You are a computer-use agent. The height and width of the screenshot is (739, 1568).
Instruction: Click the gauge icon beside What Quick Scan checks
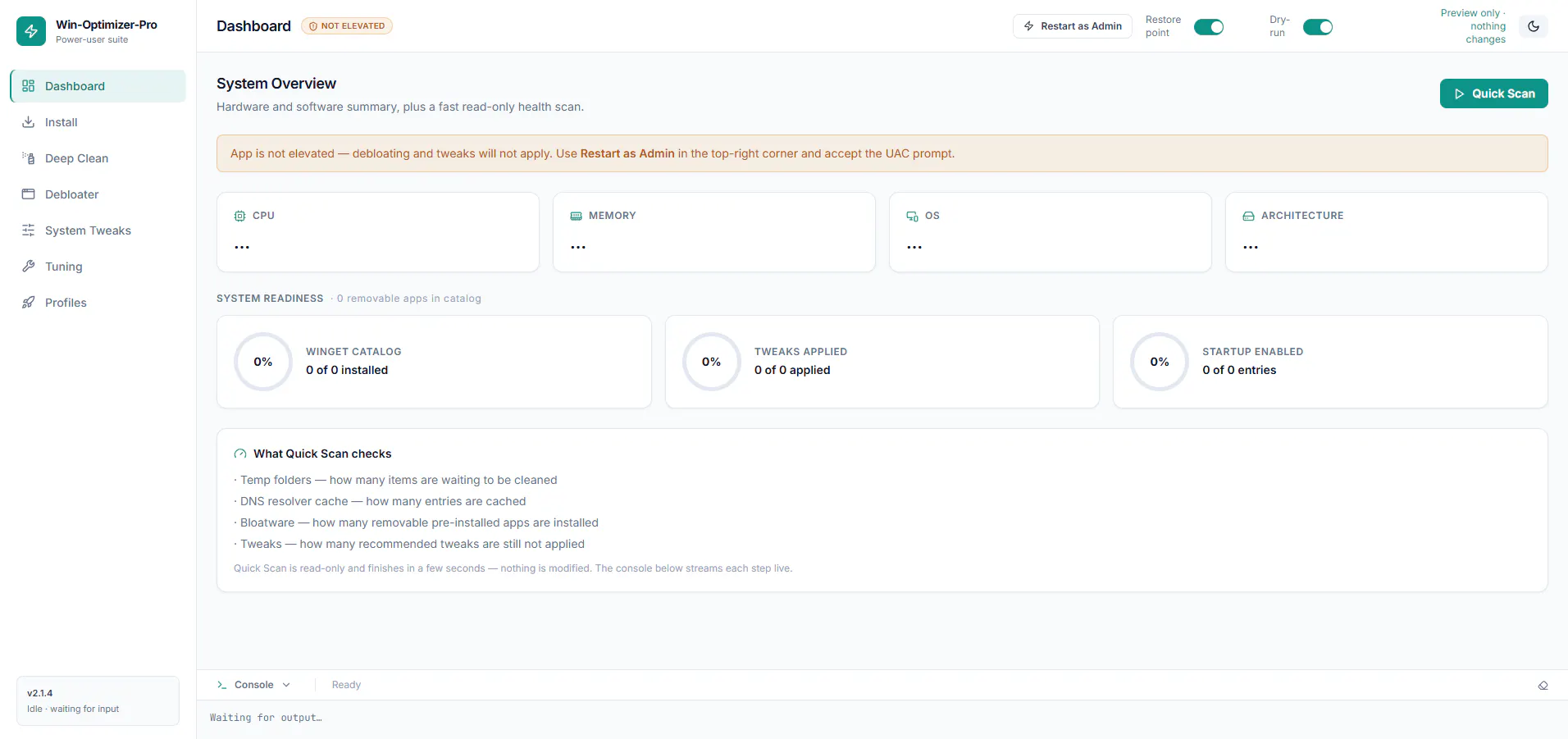[240, 454]
